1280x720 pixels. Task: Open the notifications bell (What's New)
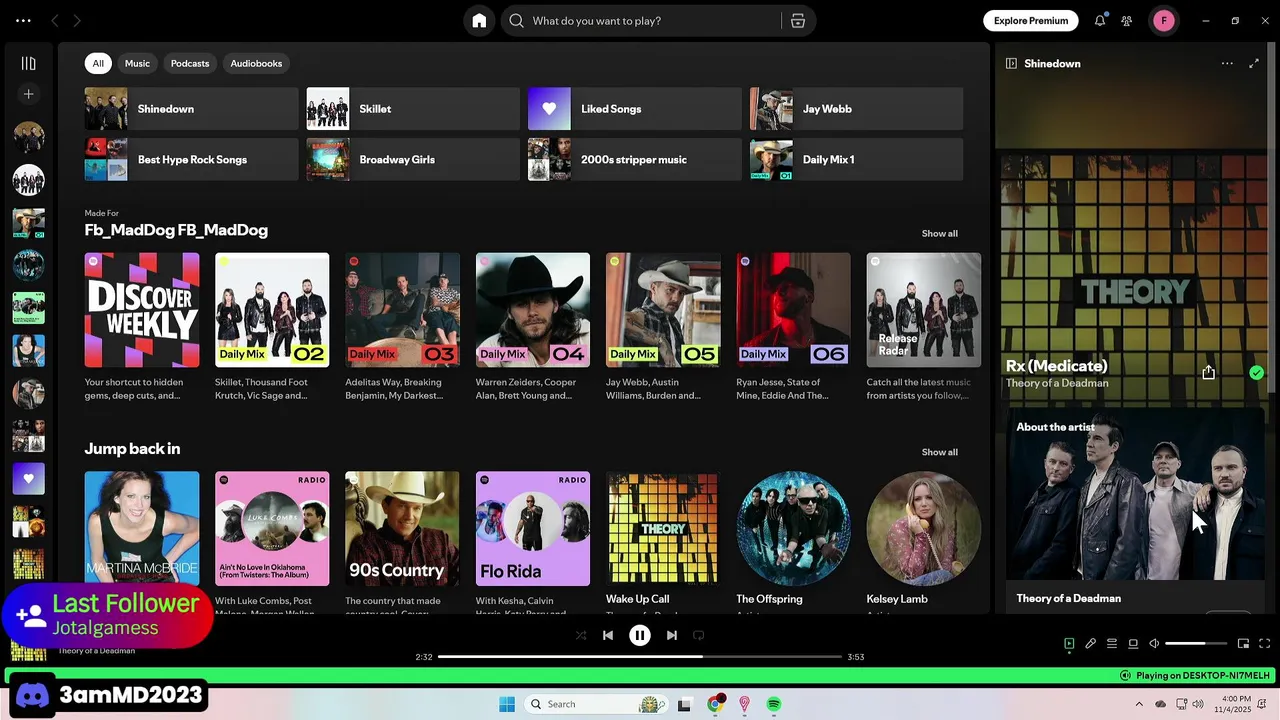[x=1100, y=20]
